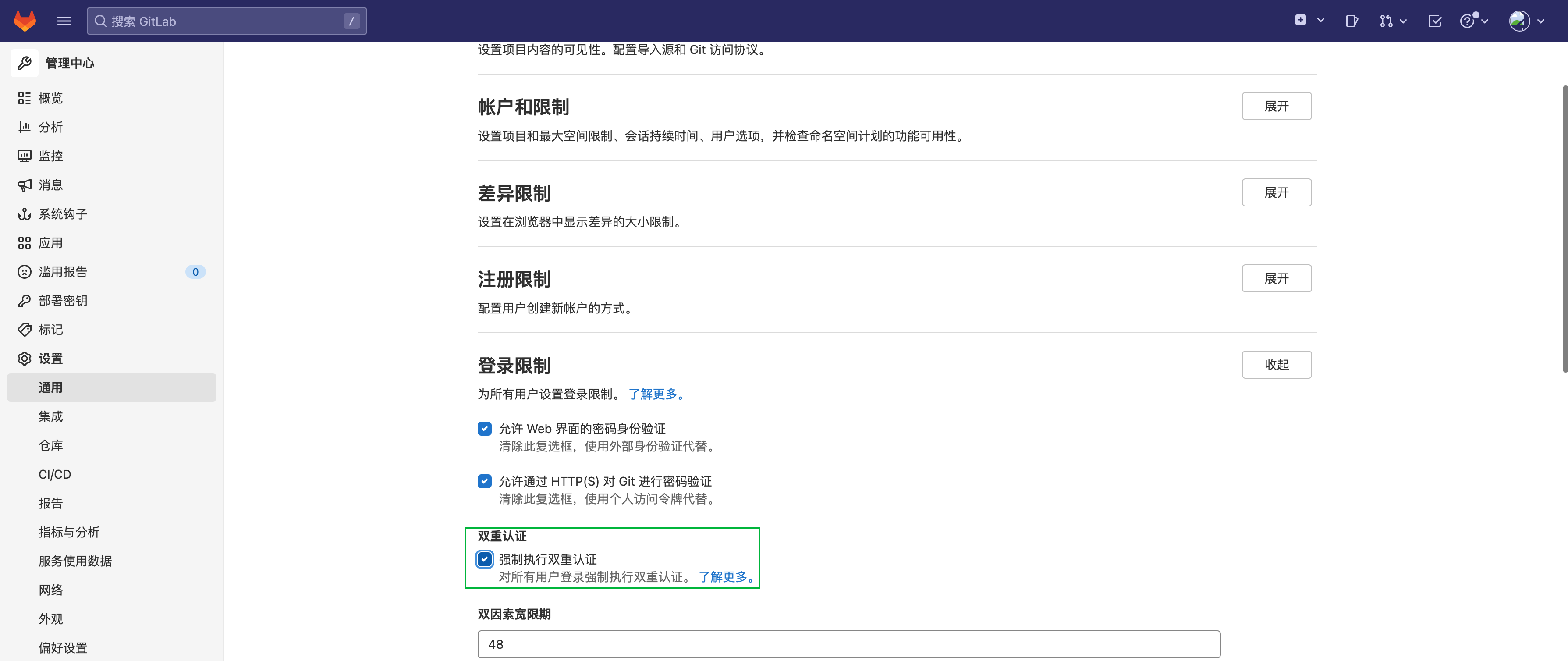Click the label icon beside 标记

point(25,329)
